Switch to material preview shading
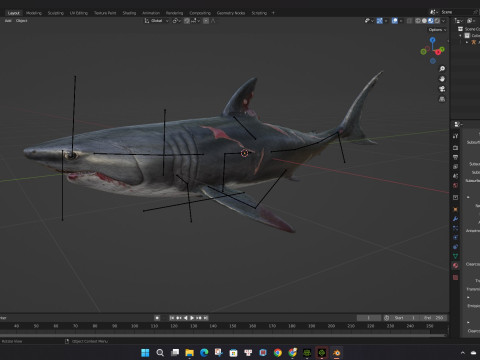Screen dimensions: 480x360 [431, 21]
